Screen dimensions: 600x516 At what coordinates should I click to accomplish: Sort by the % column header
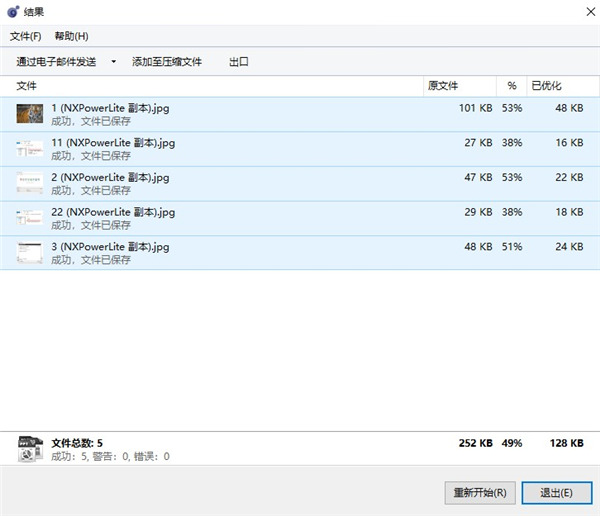point(512,86)
